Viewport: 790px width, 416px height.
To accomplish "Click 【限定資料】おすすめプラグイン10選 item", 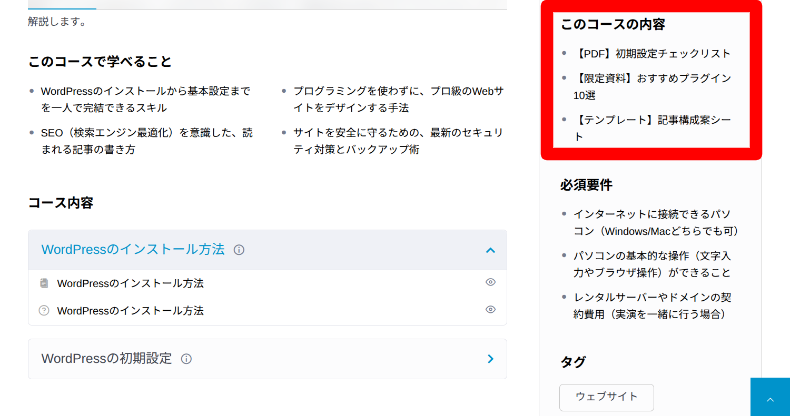I will coord(652,87).
